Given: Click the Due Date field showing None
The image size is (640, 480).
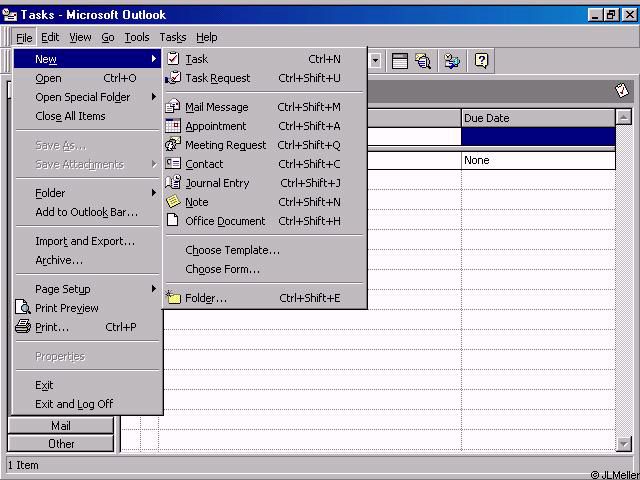Looking at the screenshot, I should (537, 160).
